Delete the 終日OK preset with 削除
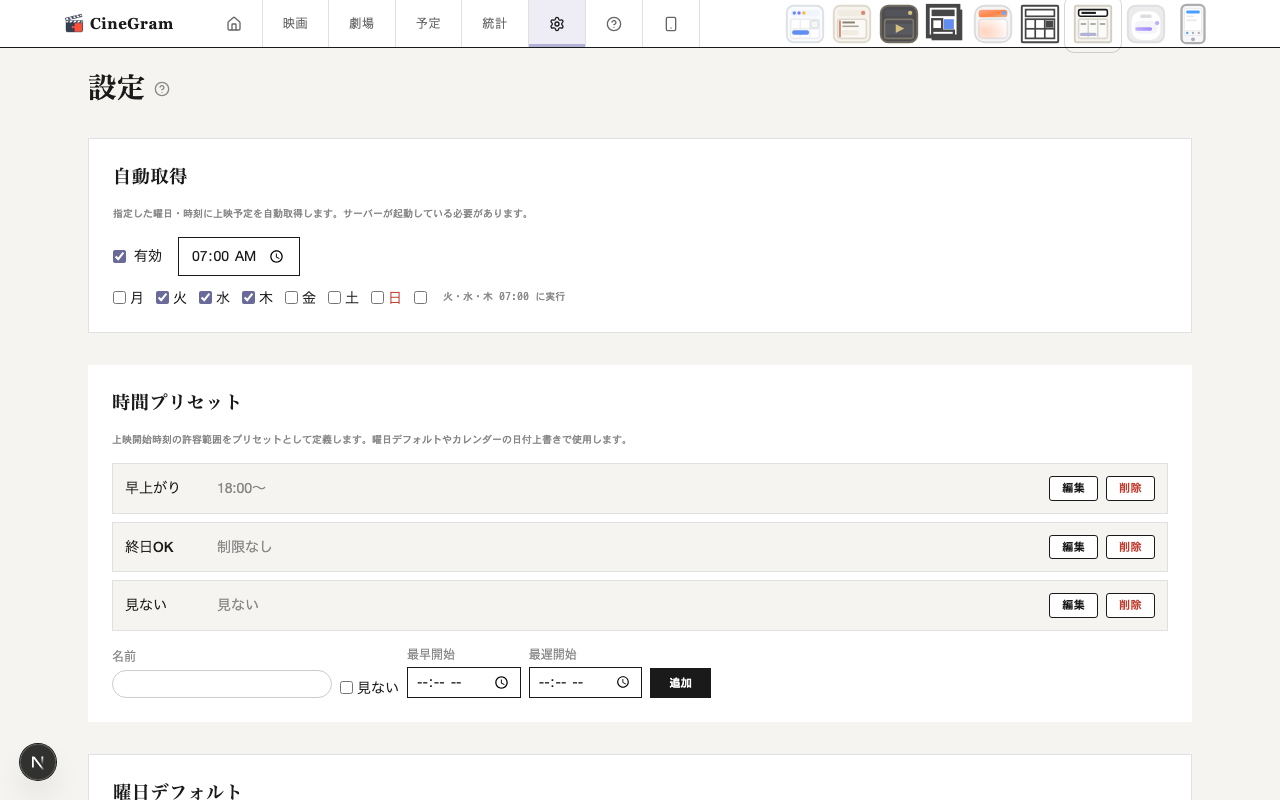This screenshot has height=800, width=1280. (x=1130, y=547)
